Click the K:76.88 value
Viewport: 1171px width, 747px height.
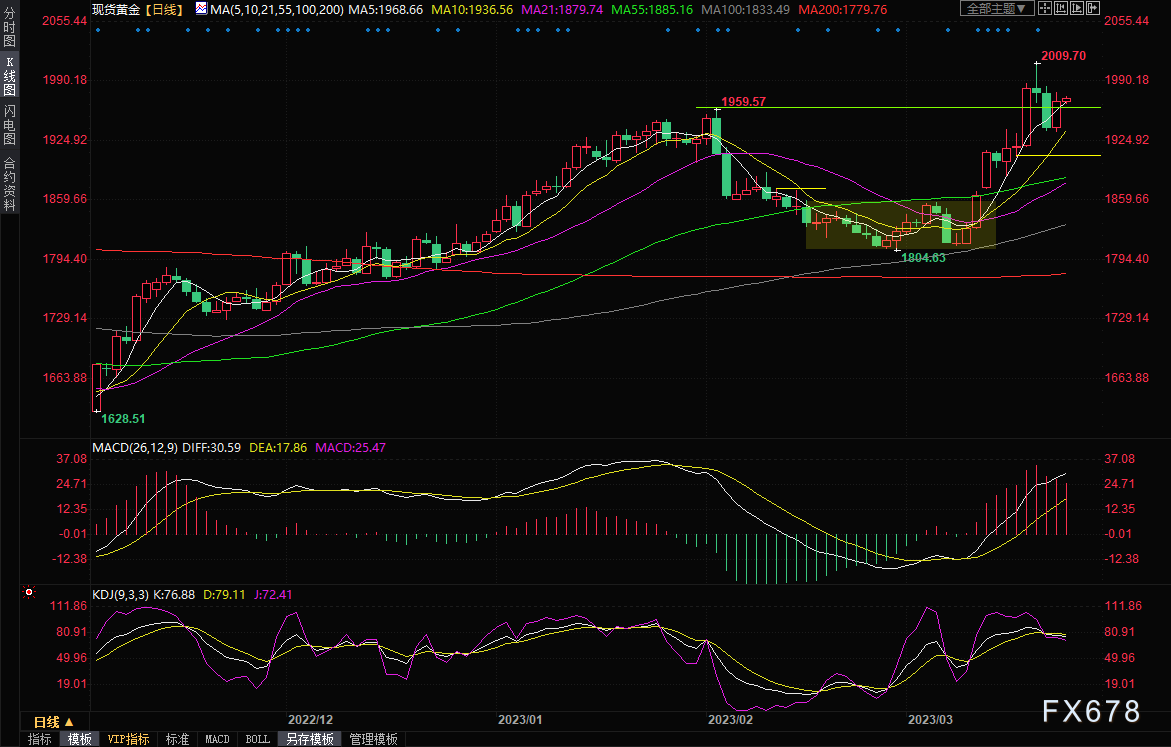pos(174,595)
